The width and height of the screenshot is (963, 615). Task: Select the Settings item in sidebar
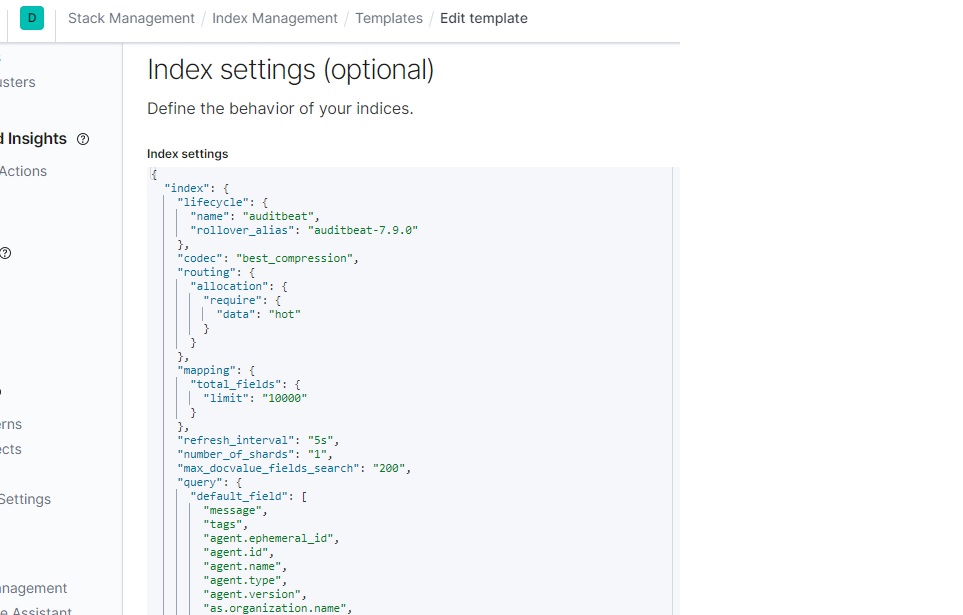(25, 499)
